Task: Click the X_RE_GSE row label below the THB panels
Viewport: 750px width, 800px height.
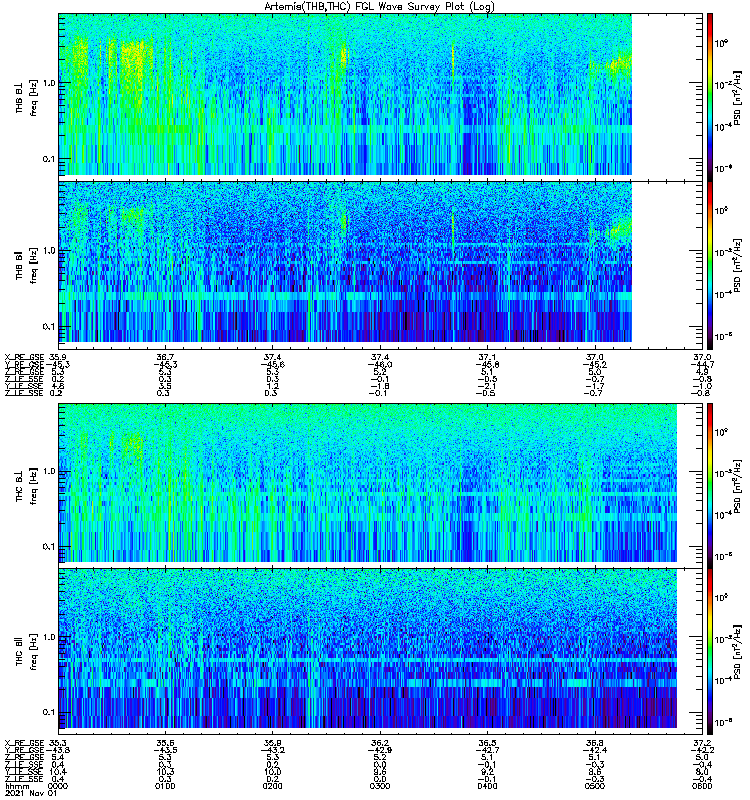Action: (x=24, y=357)
